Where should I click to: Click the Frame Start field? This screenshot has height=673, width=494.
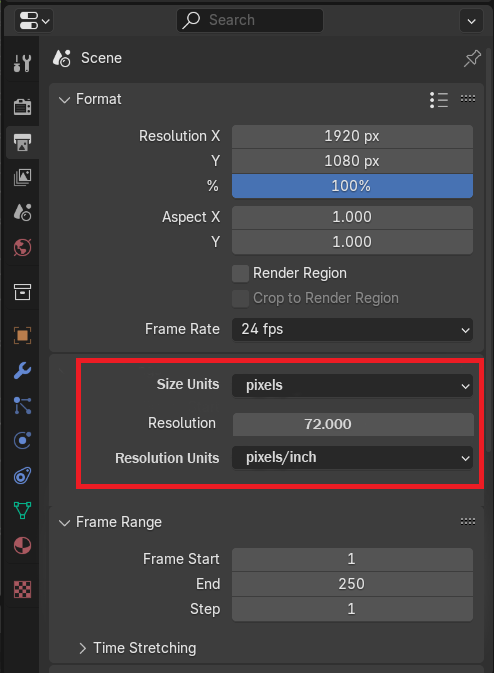[352, 559]
